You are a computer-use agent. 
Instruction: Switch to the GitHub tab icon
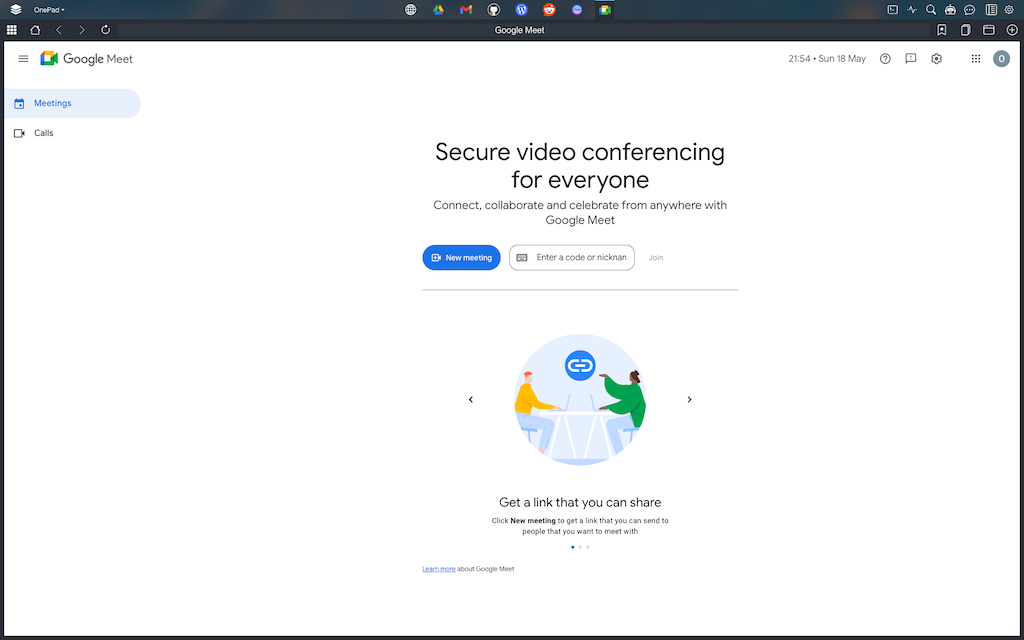494,10
